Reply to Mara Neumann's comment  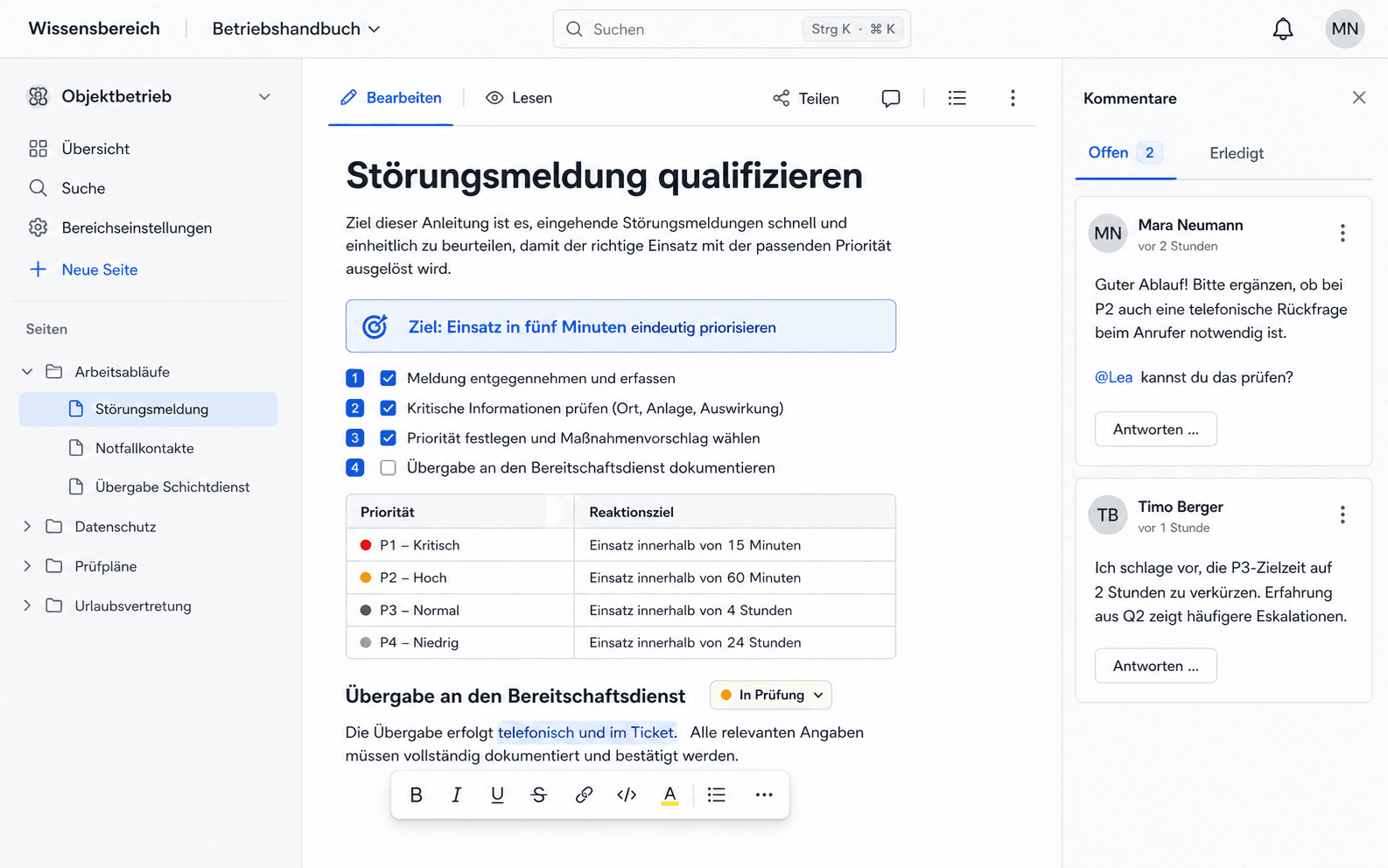tap(1156, 430)
